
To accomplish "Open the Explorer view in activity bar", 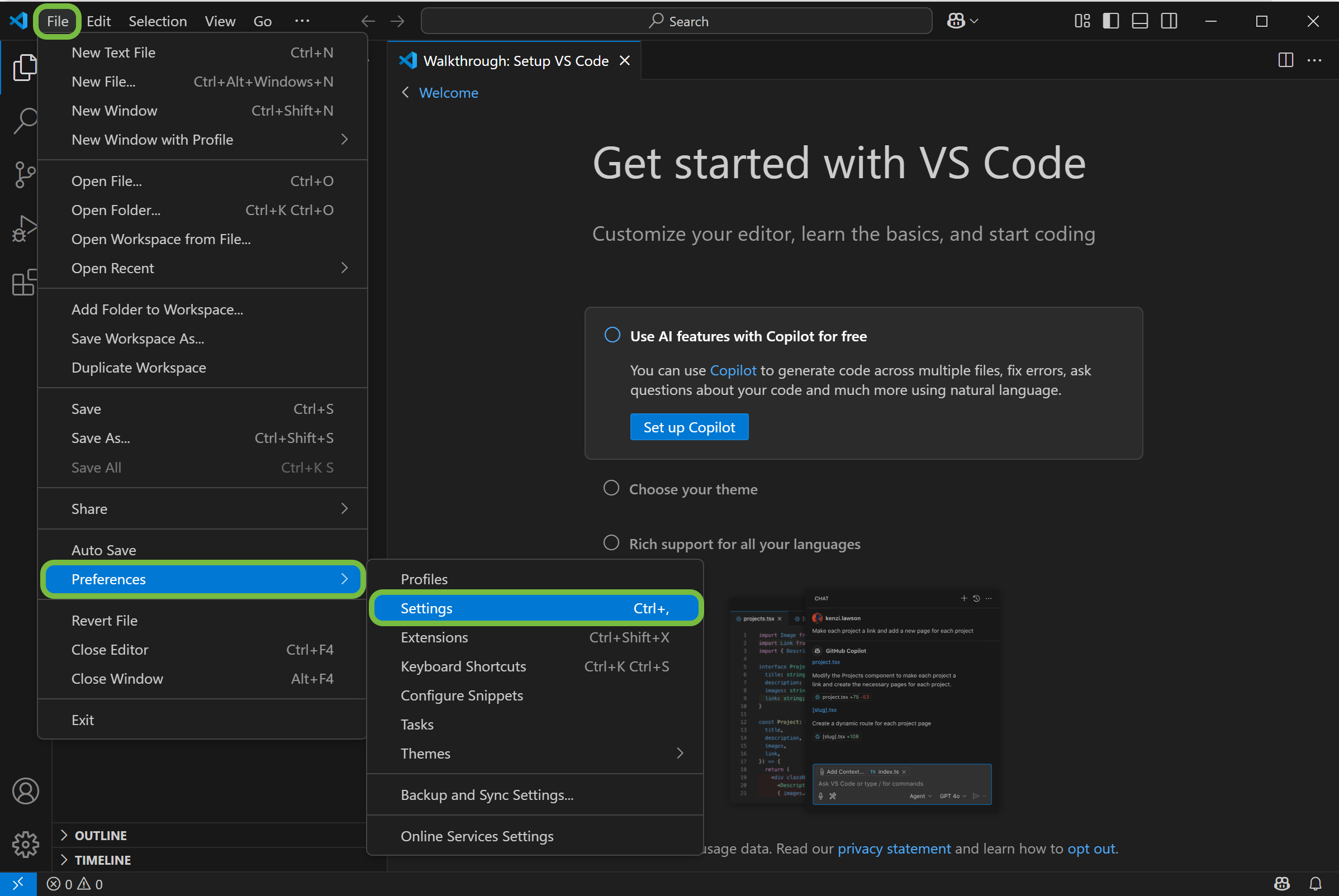I will pos(25,68).
